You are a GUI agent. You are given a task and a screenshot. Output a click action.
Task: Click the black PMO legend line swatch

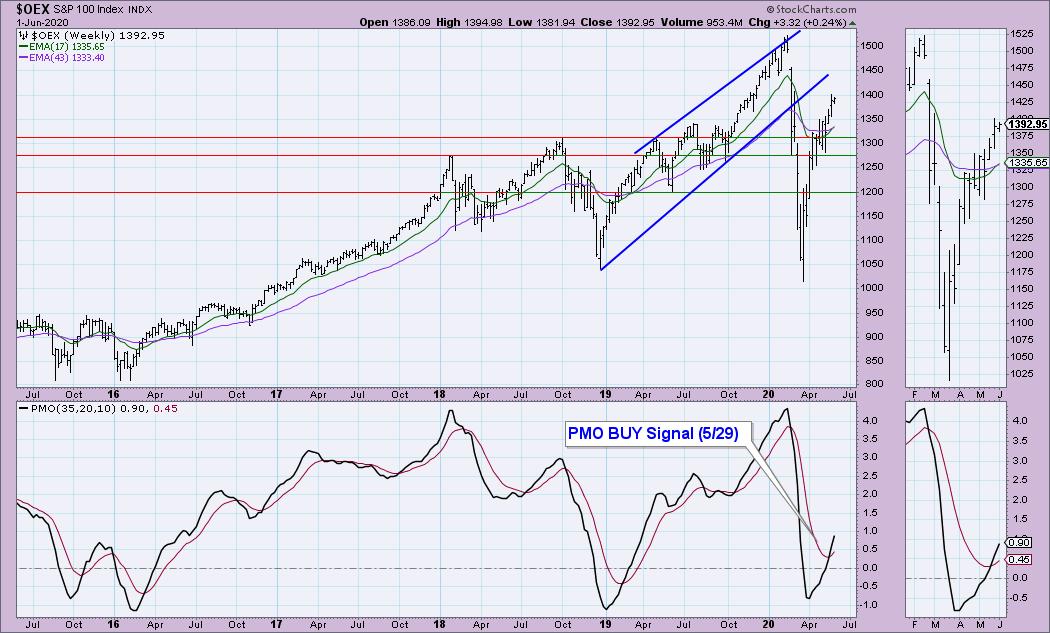point(24,409)
